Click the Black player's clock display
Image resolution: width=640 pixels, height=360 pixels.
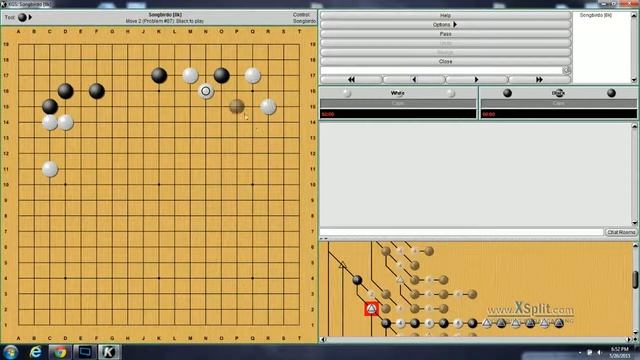coord(559,114)
